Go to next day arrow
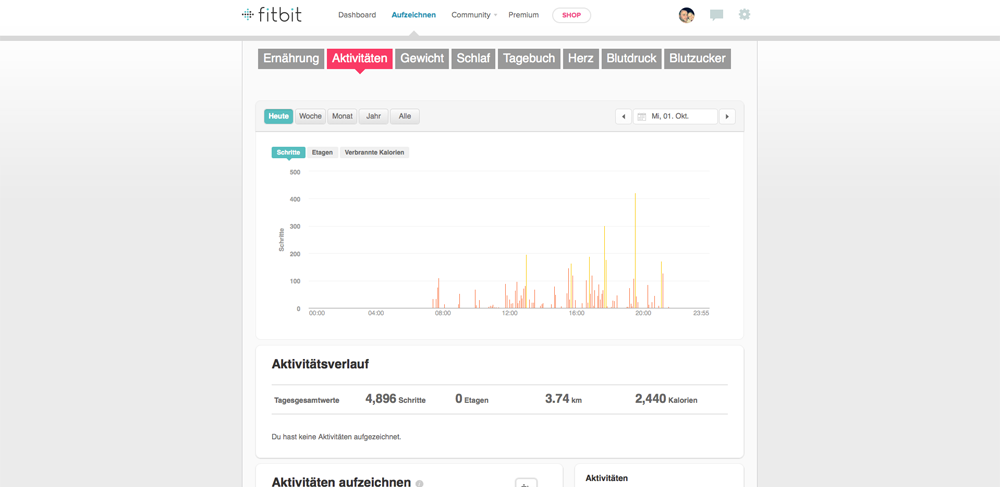Viewport: 1000px width, 487px height. coord(727,117)
